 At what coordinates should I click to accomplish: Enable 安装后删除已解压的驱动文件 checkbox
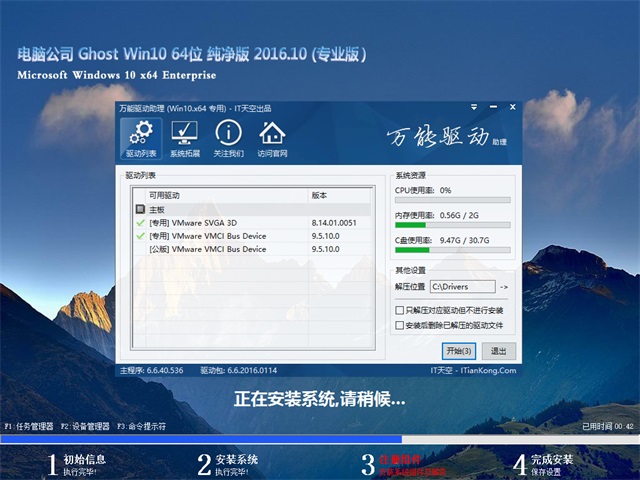400,325
